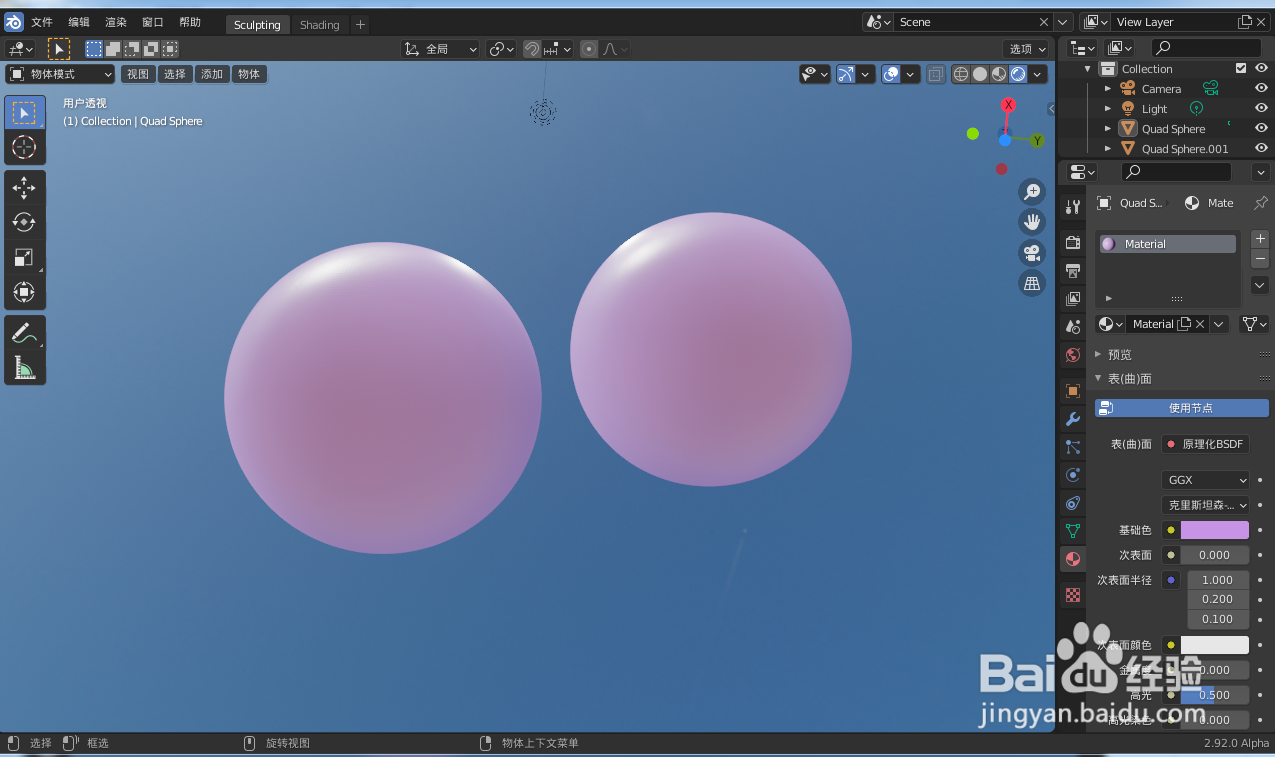Open the Tool properties tab

(1073, 207)
